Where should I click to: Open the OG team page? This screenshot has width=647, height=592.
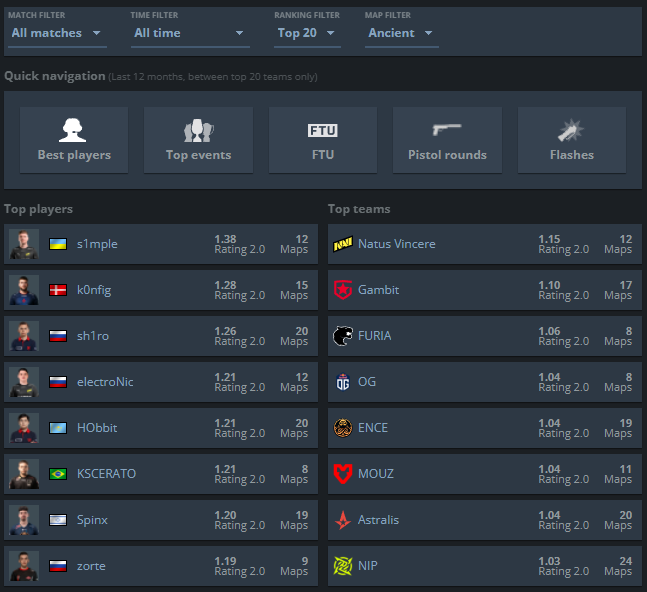tap(367, 382)
